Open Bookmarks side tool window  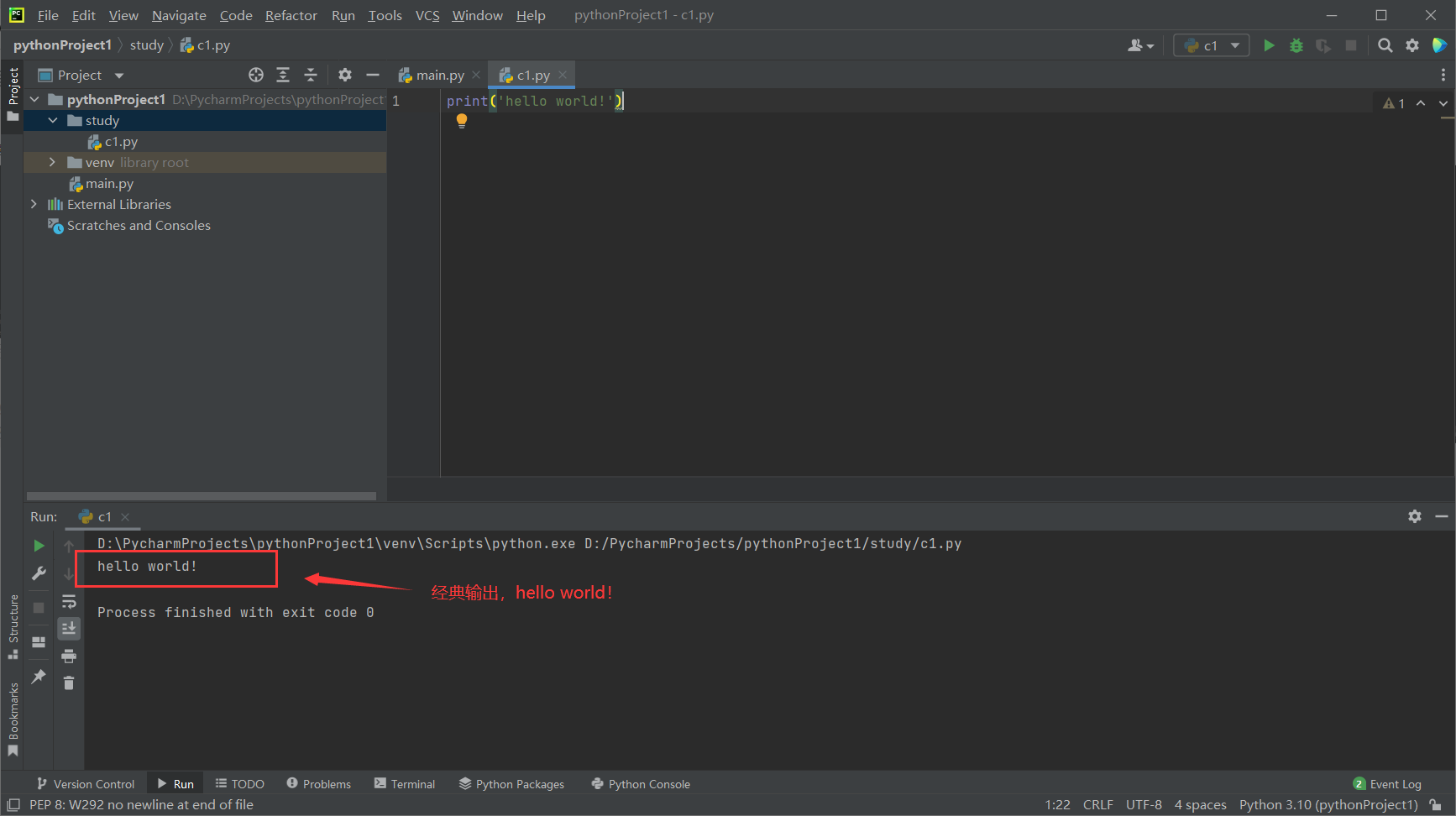click(x=13, y=719)
